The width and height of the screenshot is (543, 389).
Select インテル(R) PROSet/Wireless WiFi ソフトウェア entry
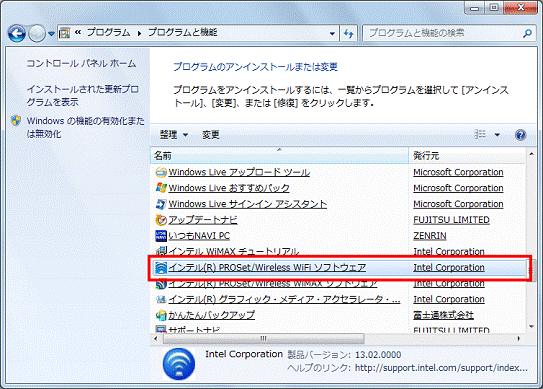coord(267,268)
